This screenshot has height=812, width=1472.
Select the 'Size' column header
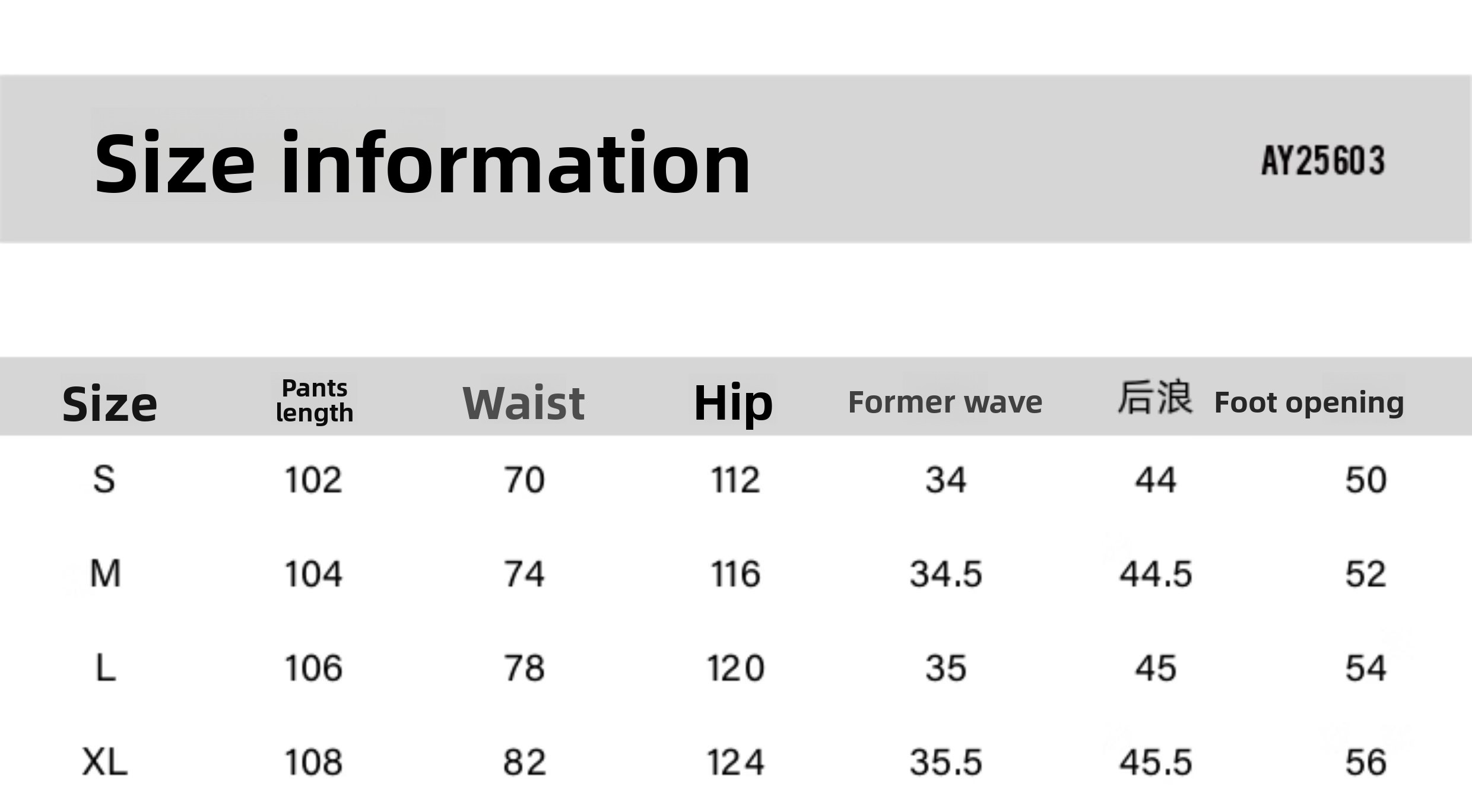[x=110, y=404]
